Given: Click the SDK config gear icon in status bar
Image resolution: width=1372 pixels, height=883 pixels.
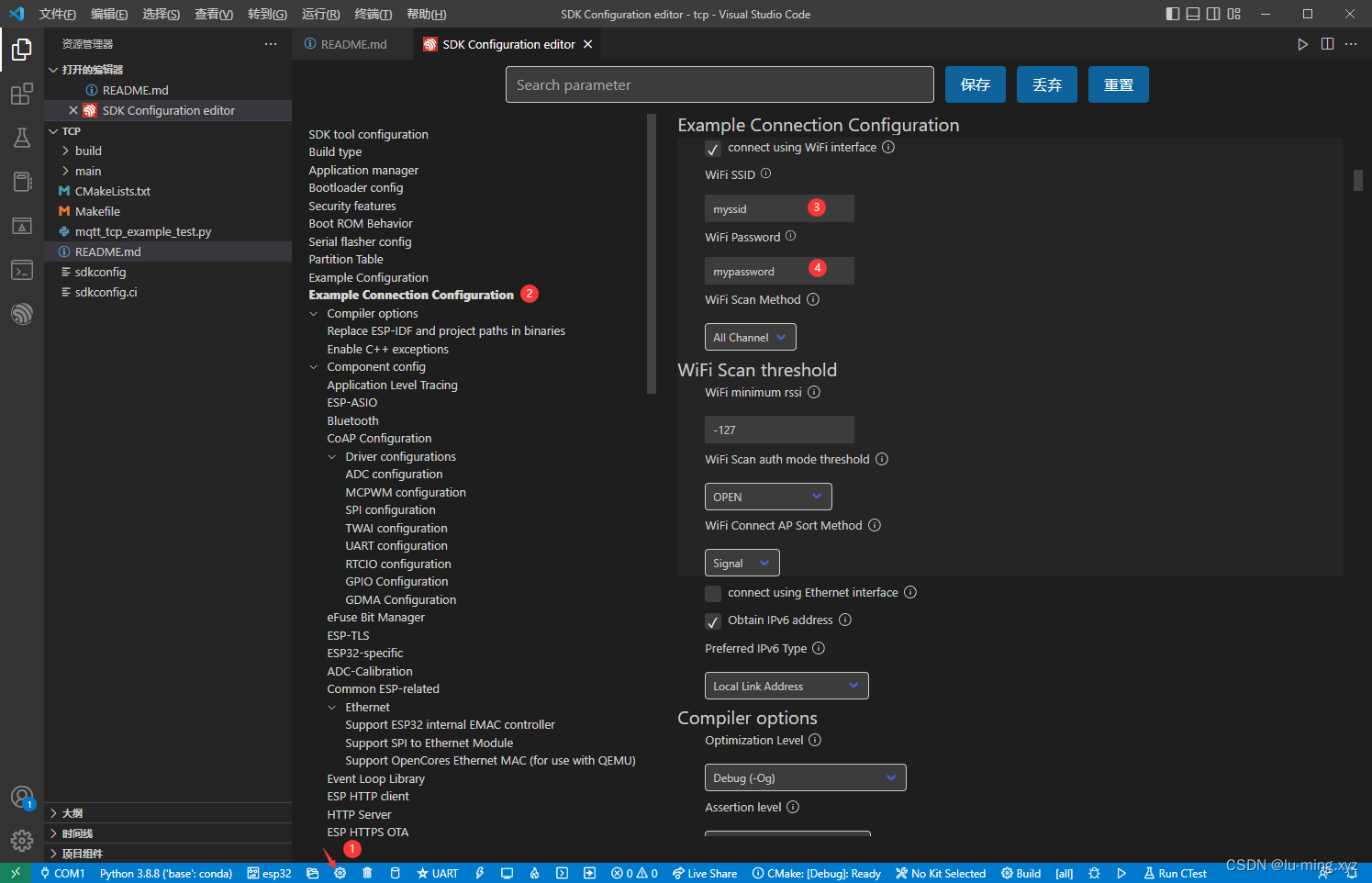Looking at the screenshot, I should click(340, 873).
